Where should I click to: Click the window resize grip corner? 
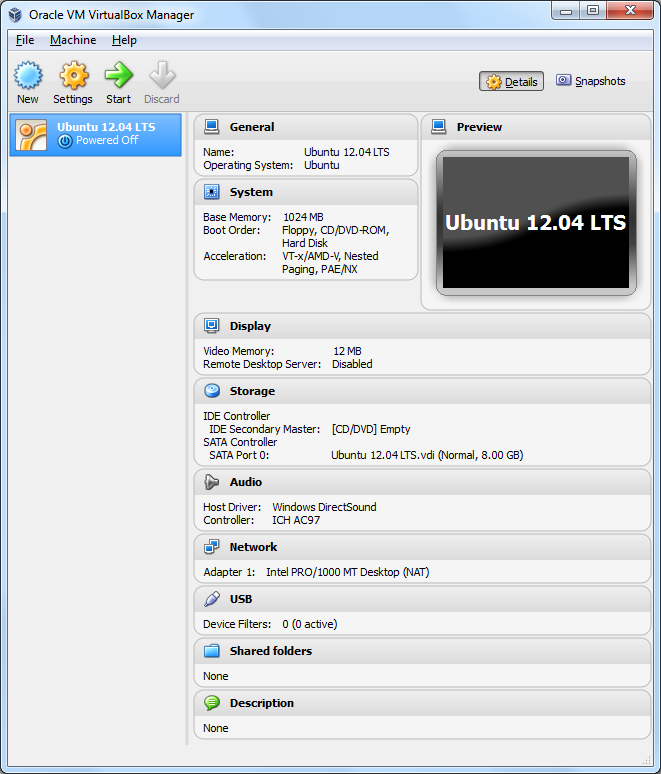(647, 760)
